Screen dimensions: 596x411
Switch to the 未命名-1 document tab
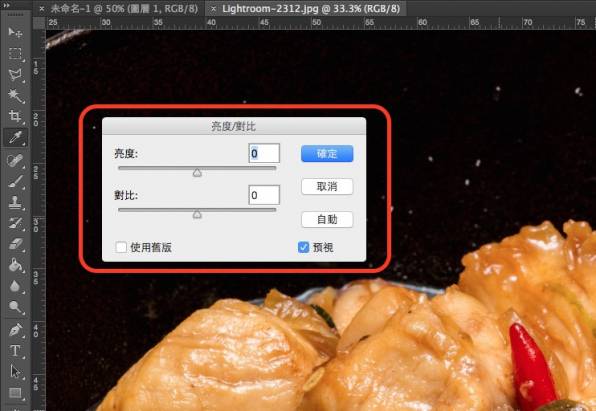pyautogui.click(x=124, y=9)
